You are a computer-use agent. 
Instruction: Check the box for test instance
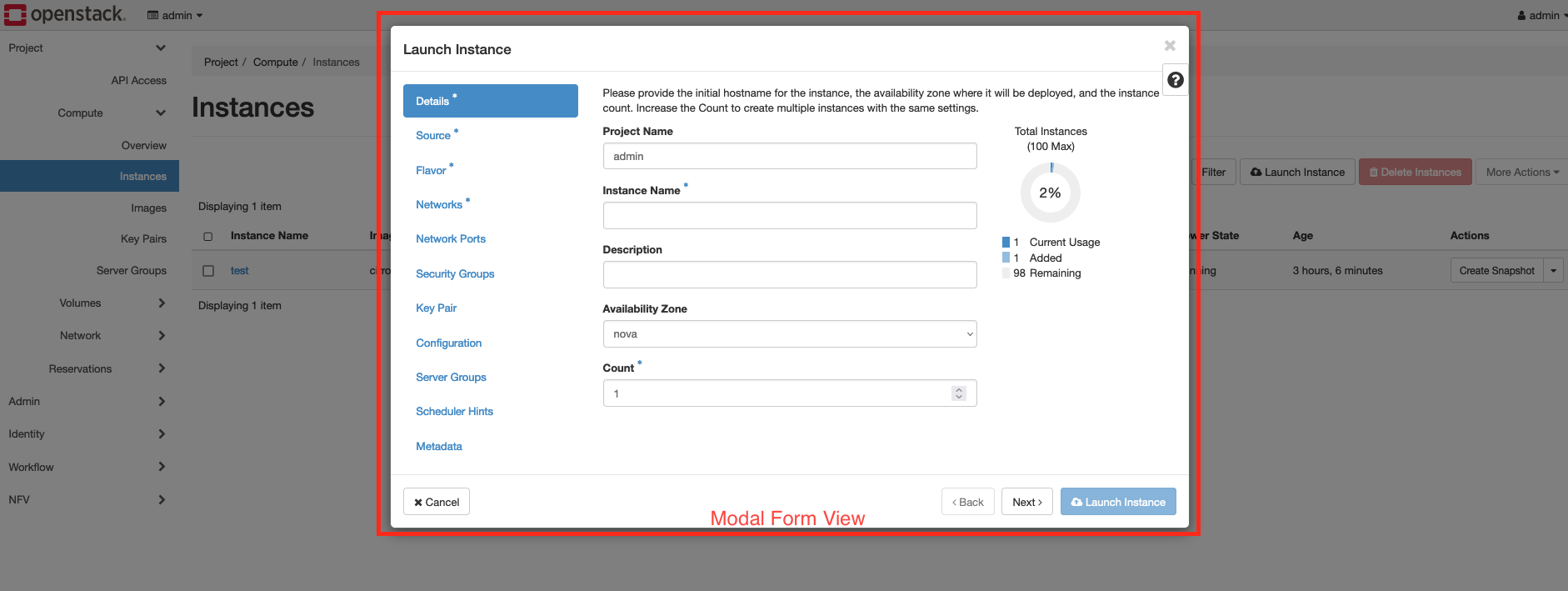(208, 271)
